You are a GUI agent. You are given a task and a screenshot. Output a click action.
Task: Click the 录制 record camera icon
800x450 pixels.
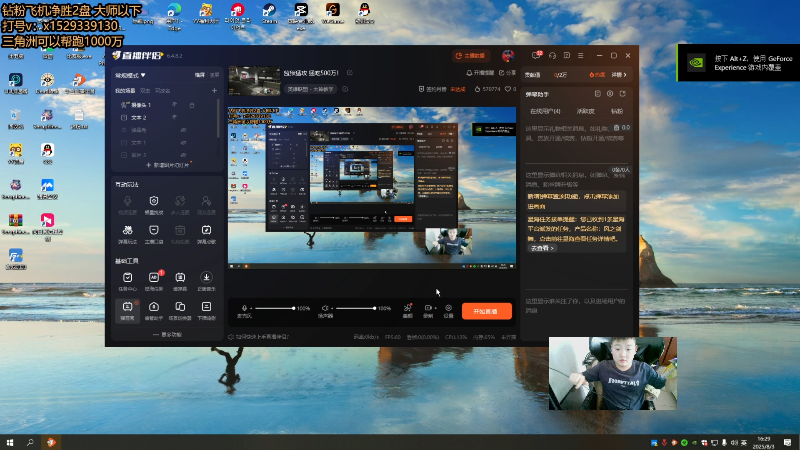428,308
